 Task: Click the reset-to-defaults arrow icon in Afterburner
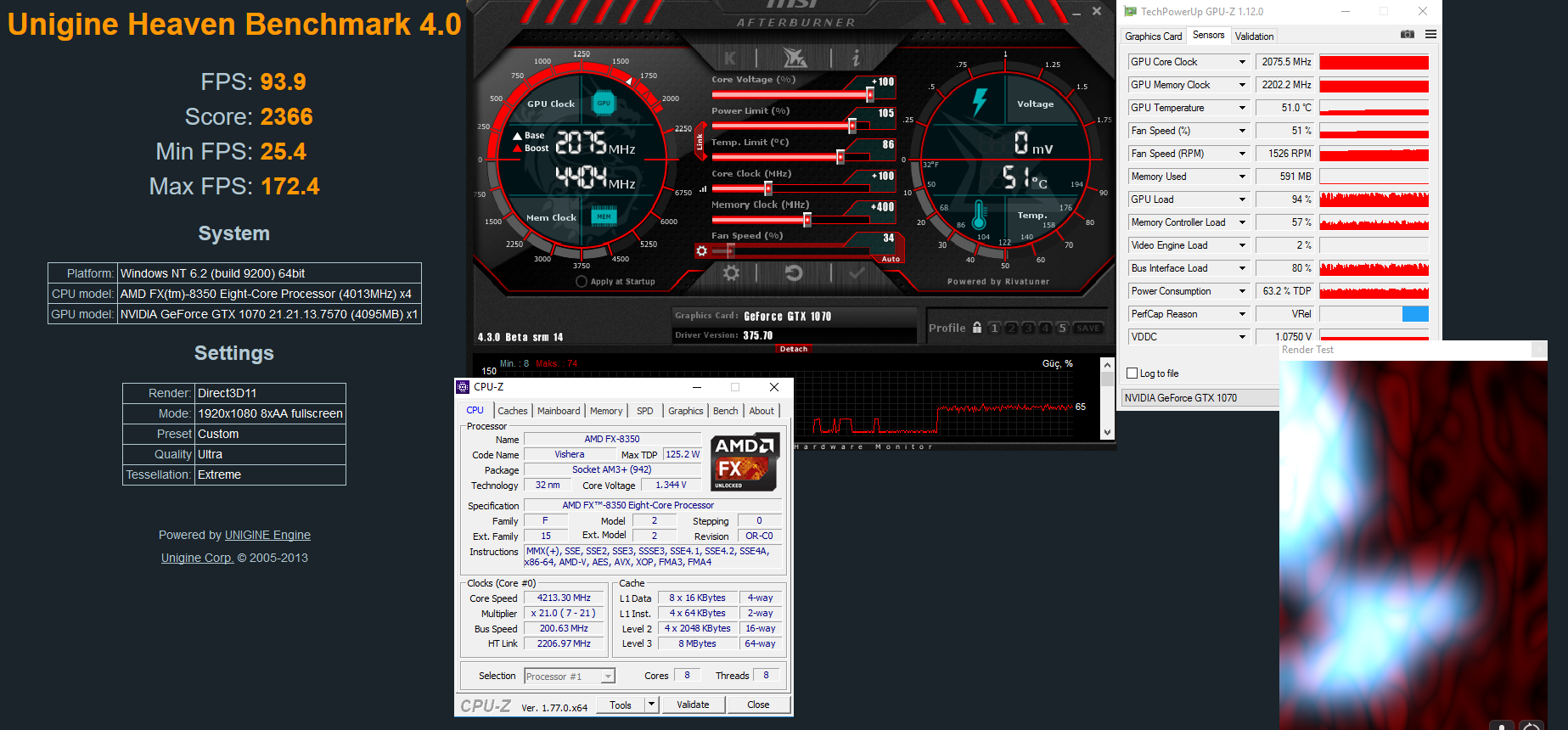[x=794, y=273]
